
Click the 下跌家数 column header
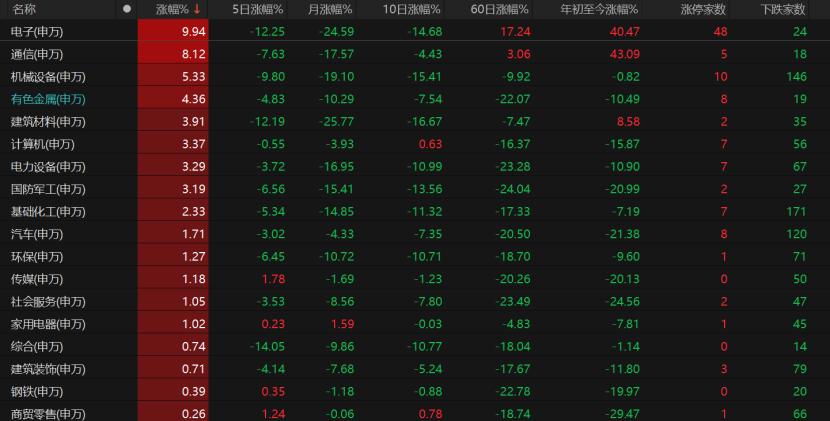[x=783, y=9]
